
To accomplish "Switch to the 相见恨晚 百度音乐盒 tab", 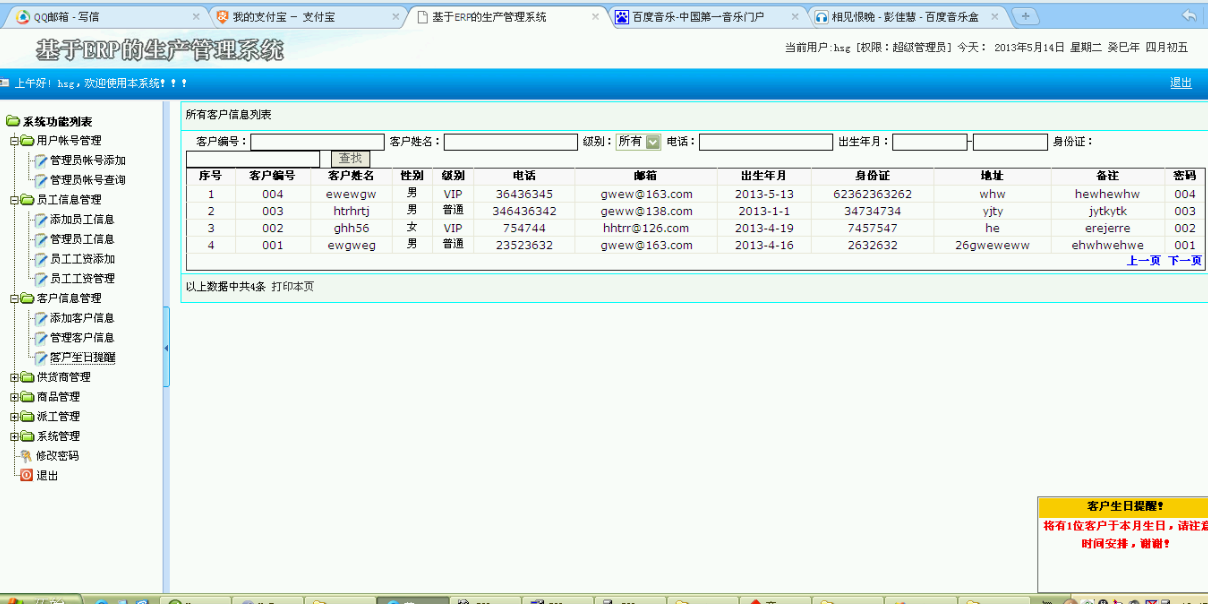I will click(x=904, y=17).
